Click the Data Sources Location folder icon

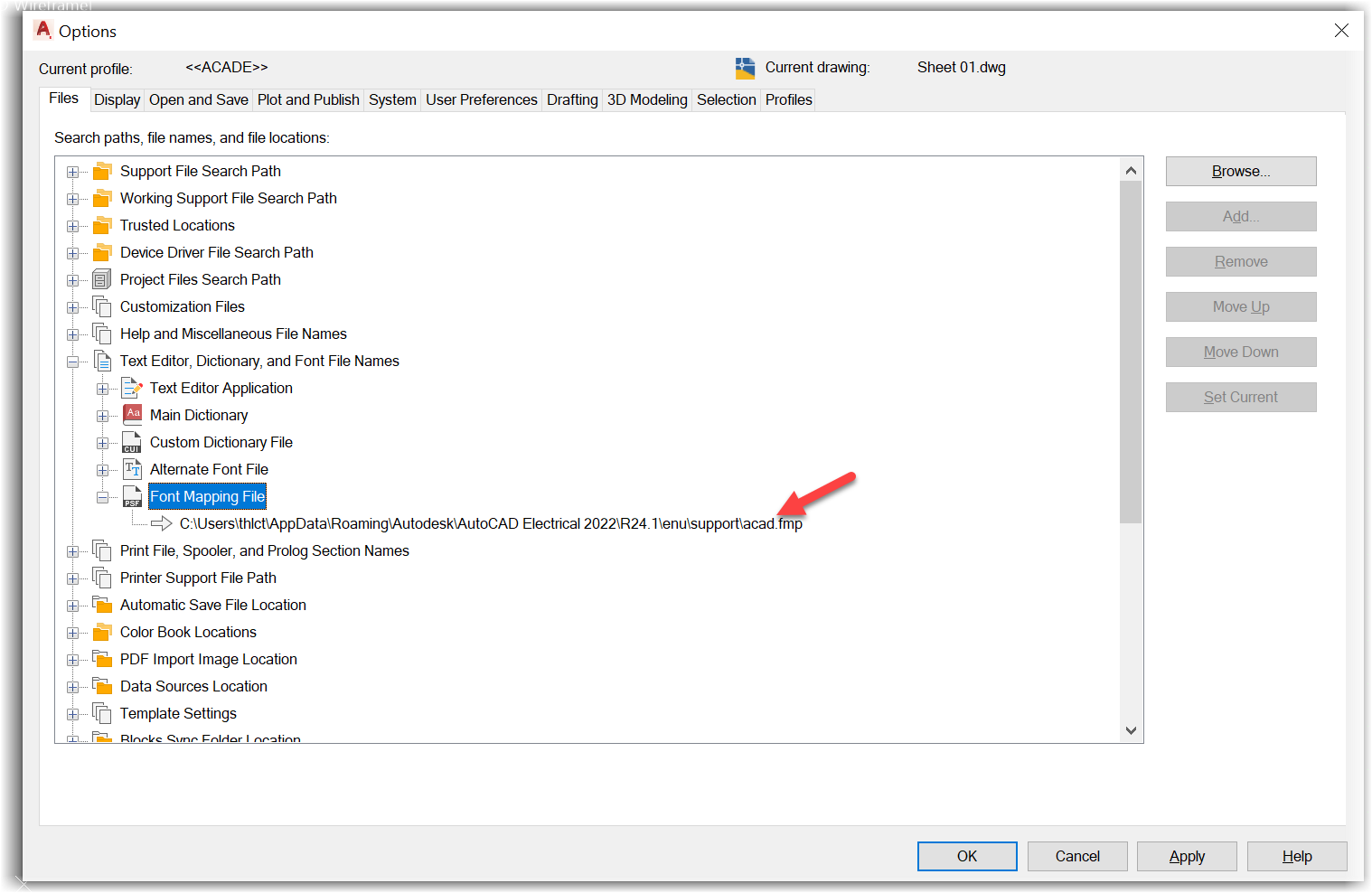102,686
